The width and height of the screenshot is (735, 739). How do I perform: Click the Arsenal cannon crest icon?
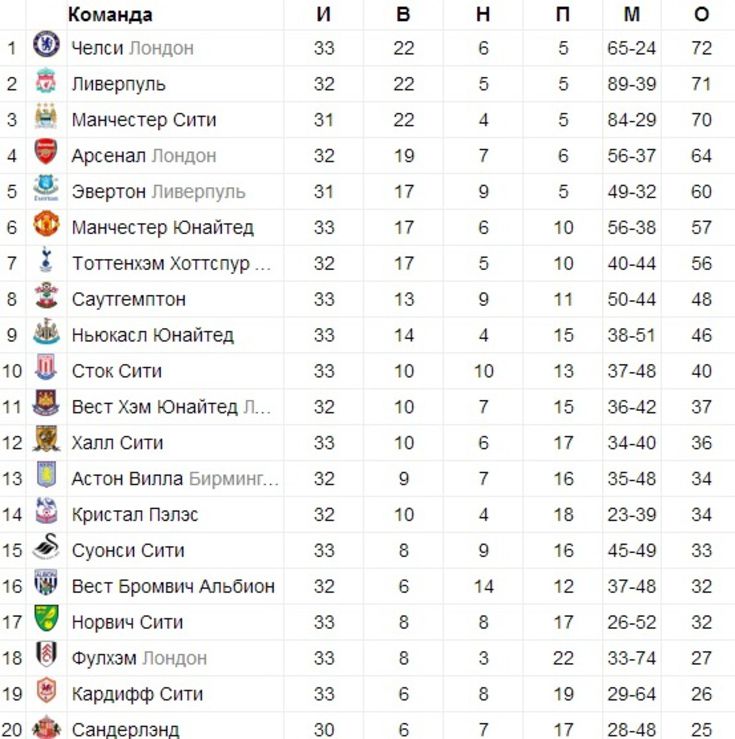click(46, 152)
